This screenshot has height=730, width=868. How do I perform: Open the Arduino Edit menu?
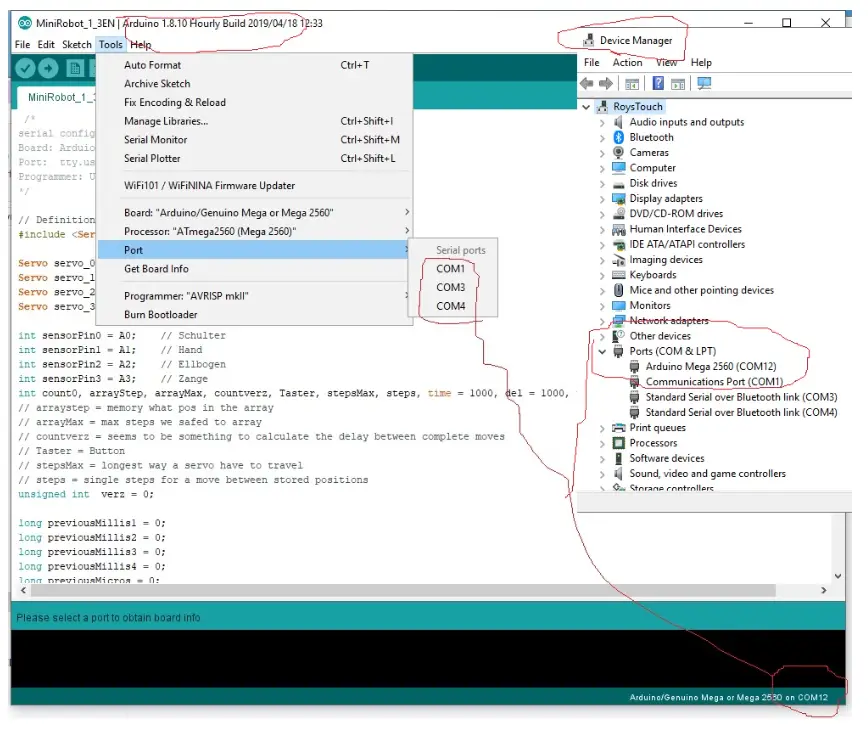click(46, 44)
